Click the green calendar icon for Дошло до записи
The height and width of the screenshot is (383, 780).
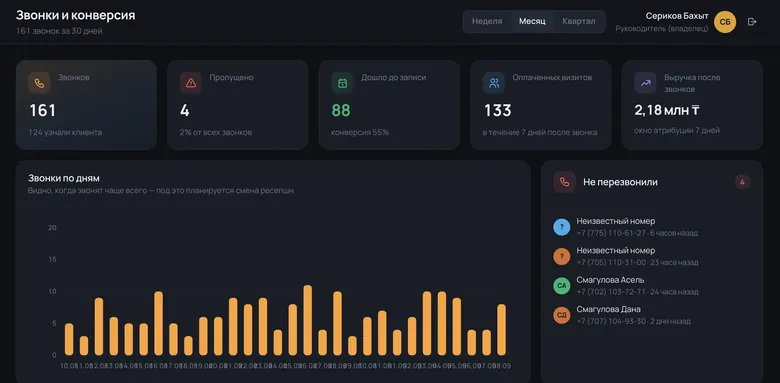click(342, 83)
